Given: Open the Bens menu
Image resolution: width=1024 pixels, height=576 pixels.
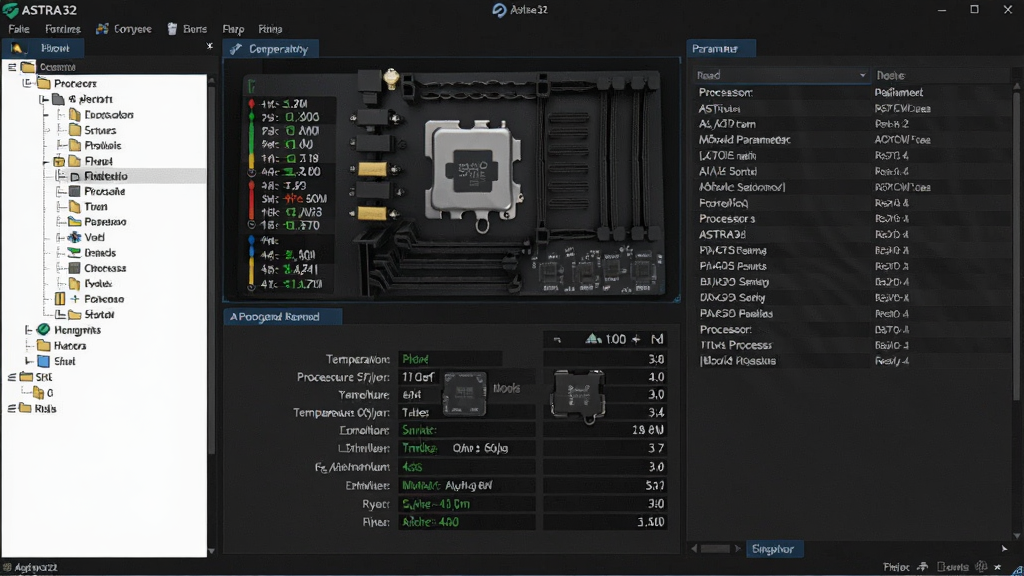Looking at the screenshot, I should coord(195,29).
